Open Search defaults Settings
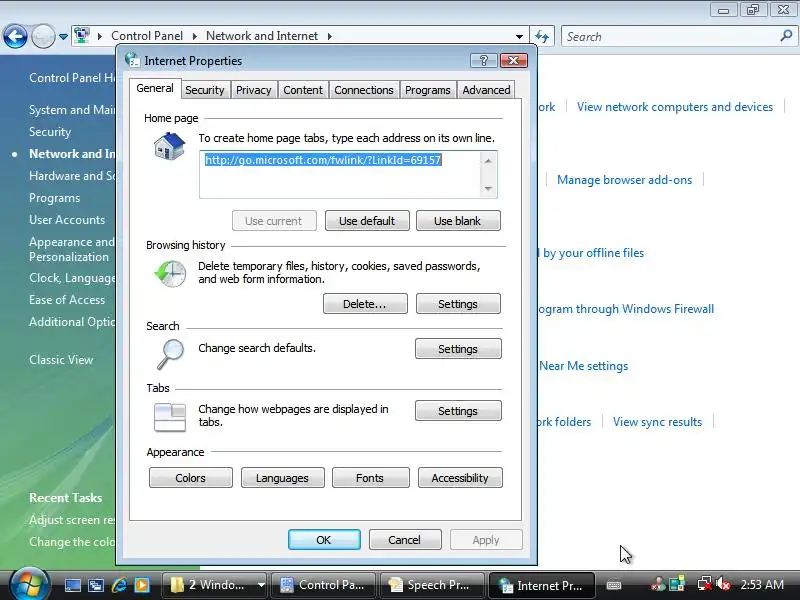Image resolution: width=800 pixels, height=600 pixels. (458, 349)
